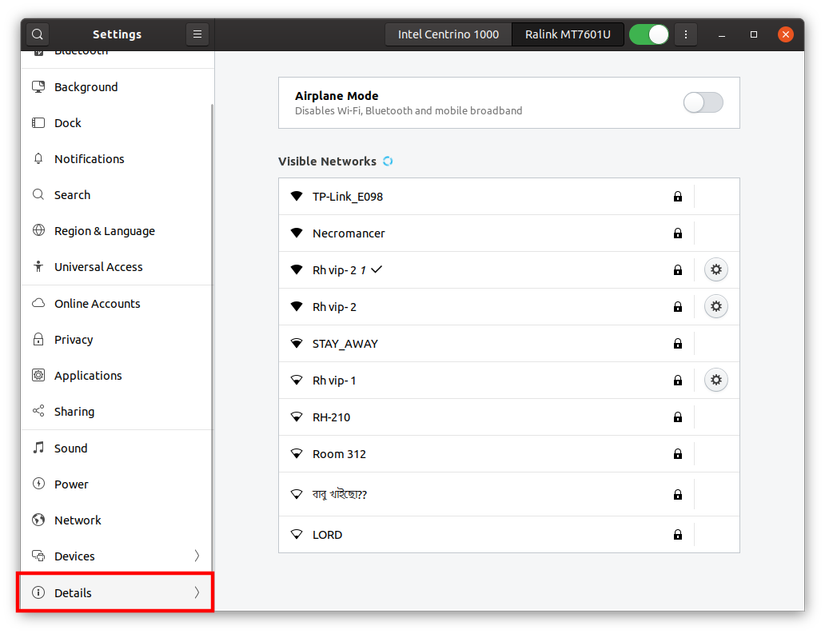Click the Sharing icon in sidebar
825x634 pixels.
point(38,411)
